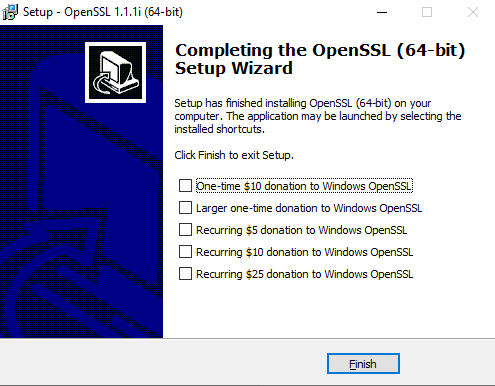Click the setup installer icon in title bar
Screen dimensions: 495x386
point(10,12)
